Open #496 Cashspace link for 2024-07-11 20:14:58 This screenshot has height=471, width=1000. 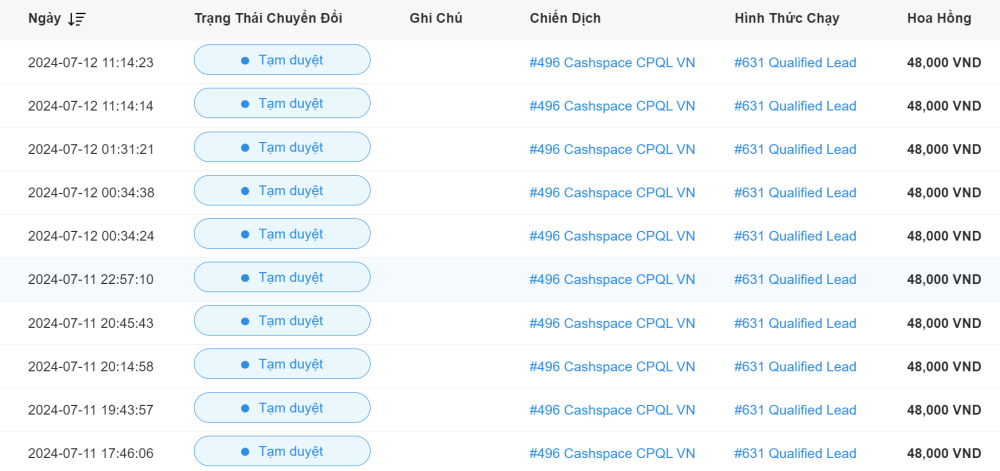click(612, 367)
